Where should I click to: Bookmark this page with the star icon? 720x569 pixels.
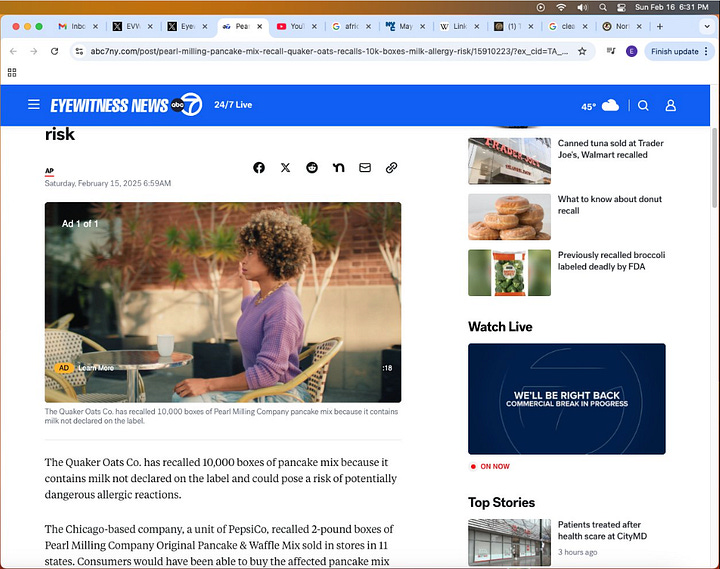click(582, 51)
